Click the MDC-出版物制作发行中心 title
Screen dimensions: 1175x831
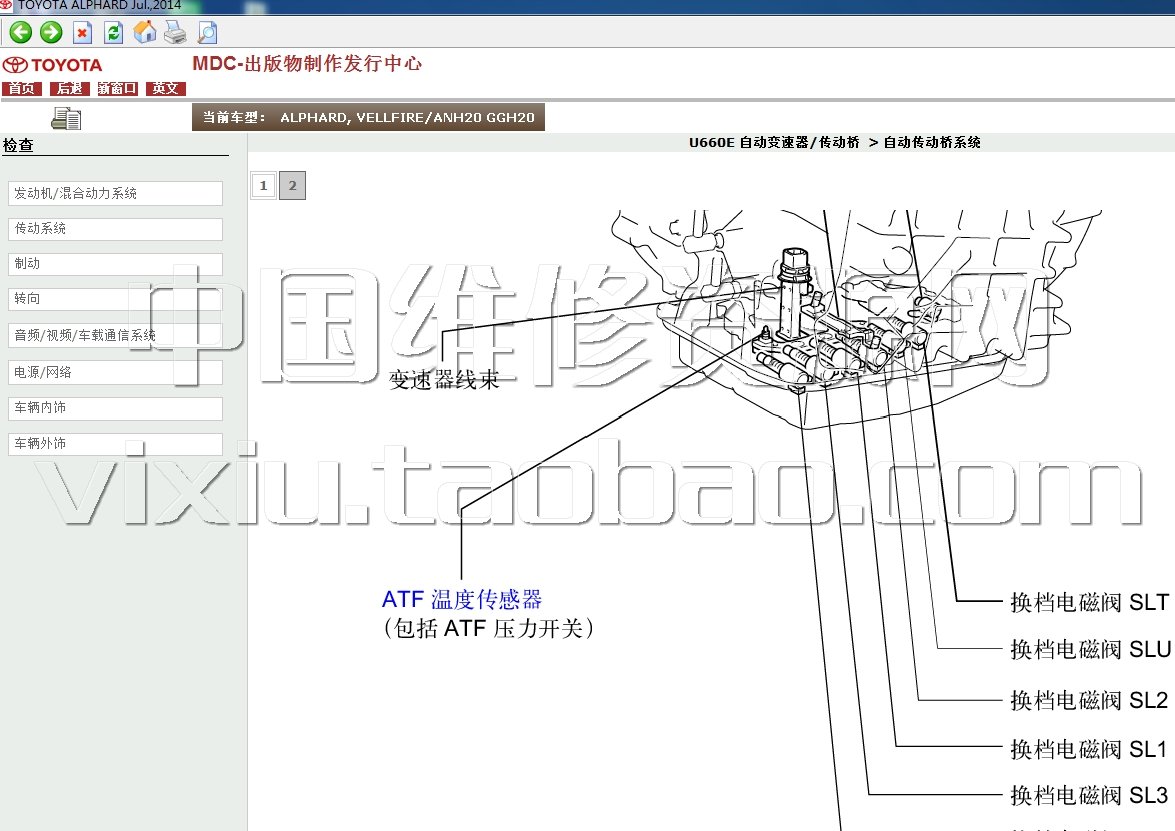[307, 64]
